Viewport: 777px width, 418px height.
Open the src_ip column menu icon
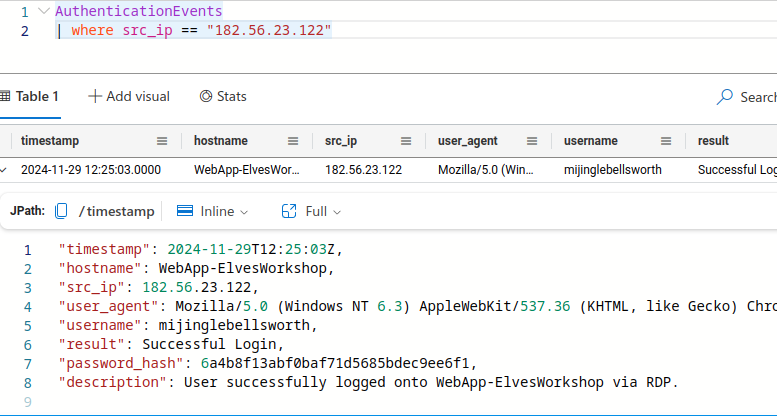pos(406,141)
